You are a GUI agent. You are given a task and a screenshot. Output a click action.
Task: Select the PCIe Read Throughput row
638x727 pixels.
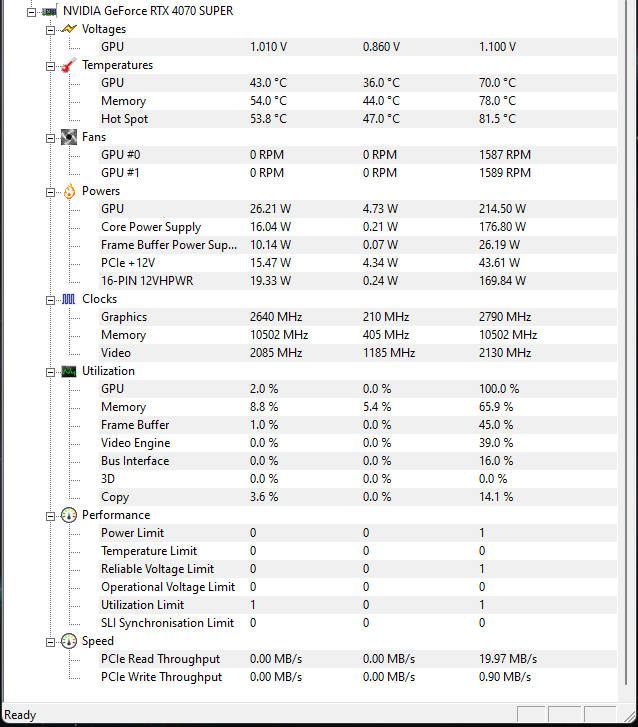pyautogui.click(x=160, y=659)
